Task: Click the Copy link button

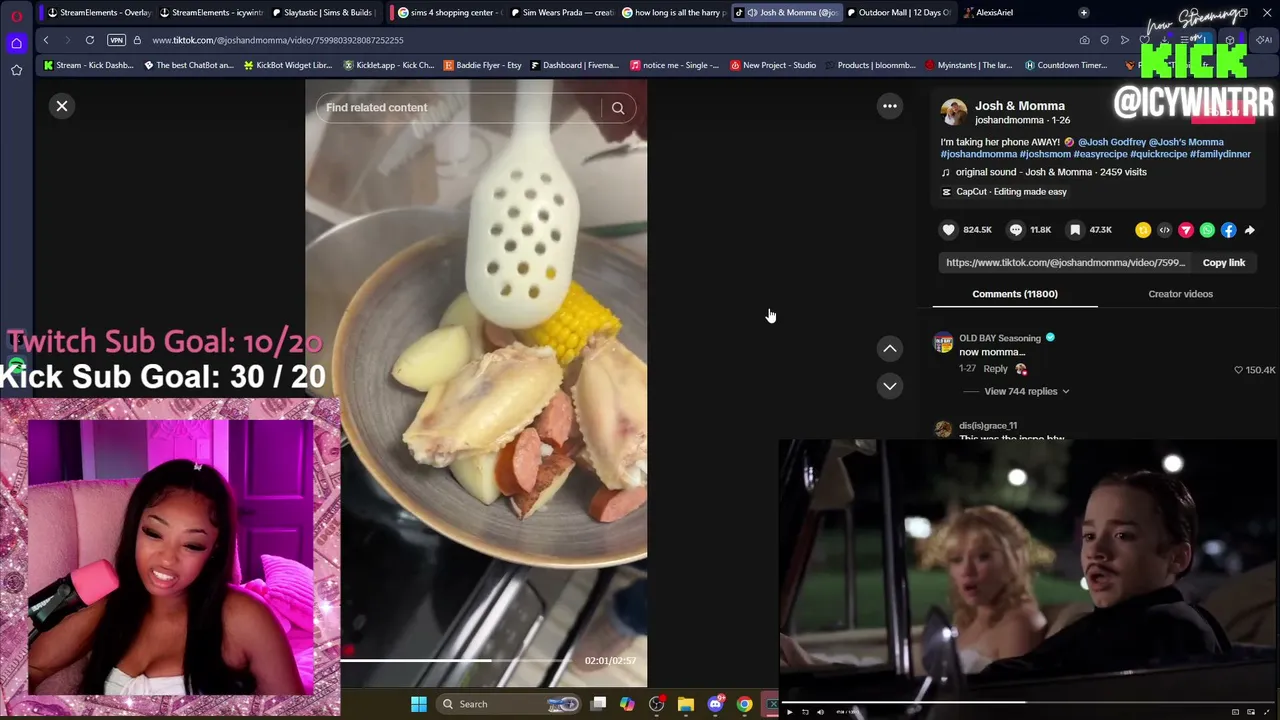Action: [x=1223, y=263]
